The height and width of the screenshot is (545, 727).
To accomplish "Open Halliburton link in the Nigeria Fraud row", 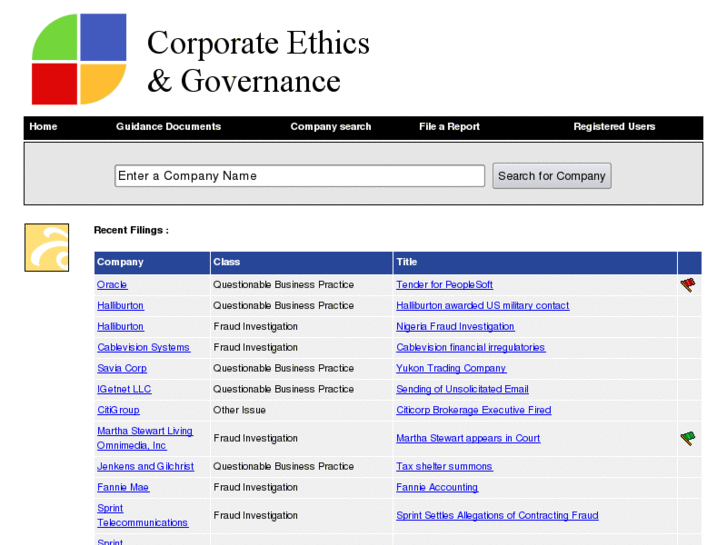I will coord(121,327).
